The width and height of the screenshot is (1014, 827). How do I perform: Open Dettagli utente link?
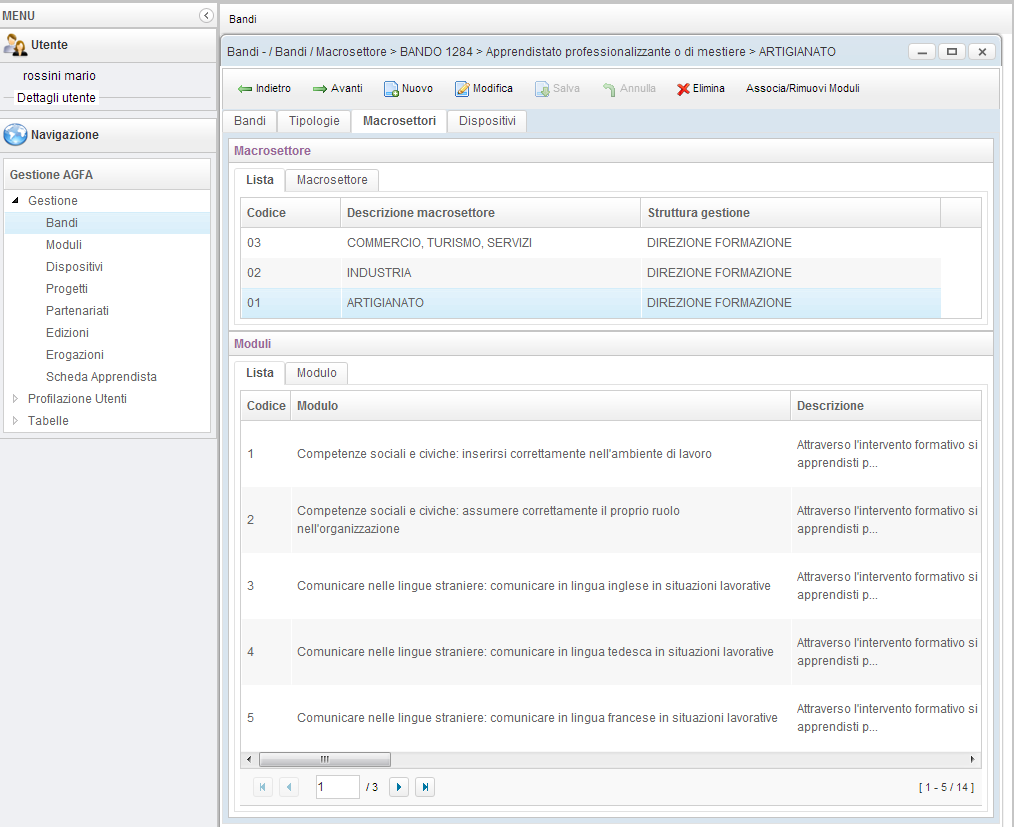(57, 98)
